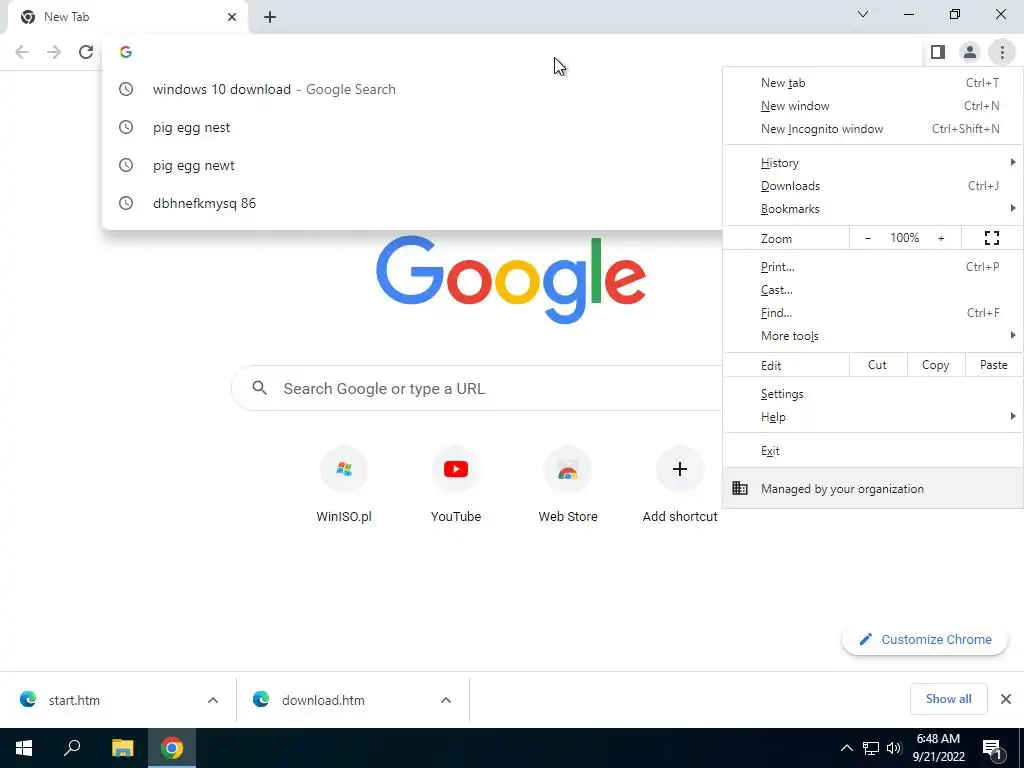Increase zoom with plus button

point(941,238)
